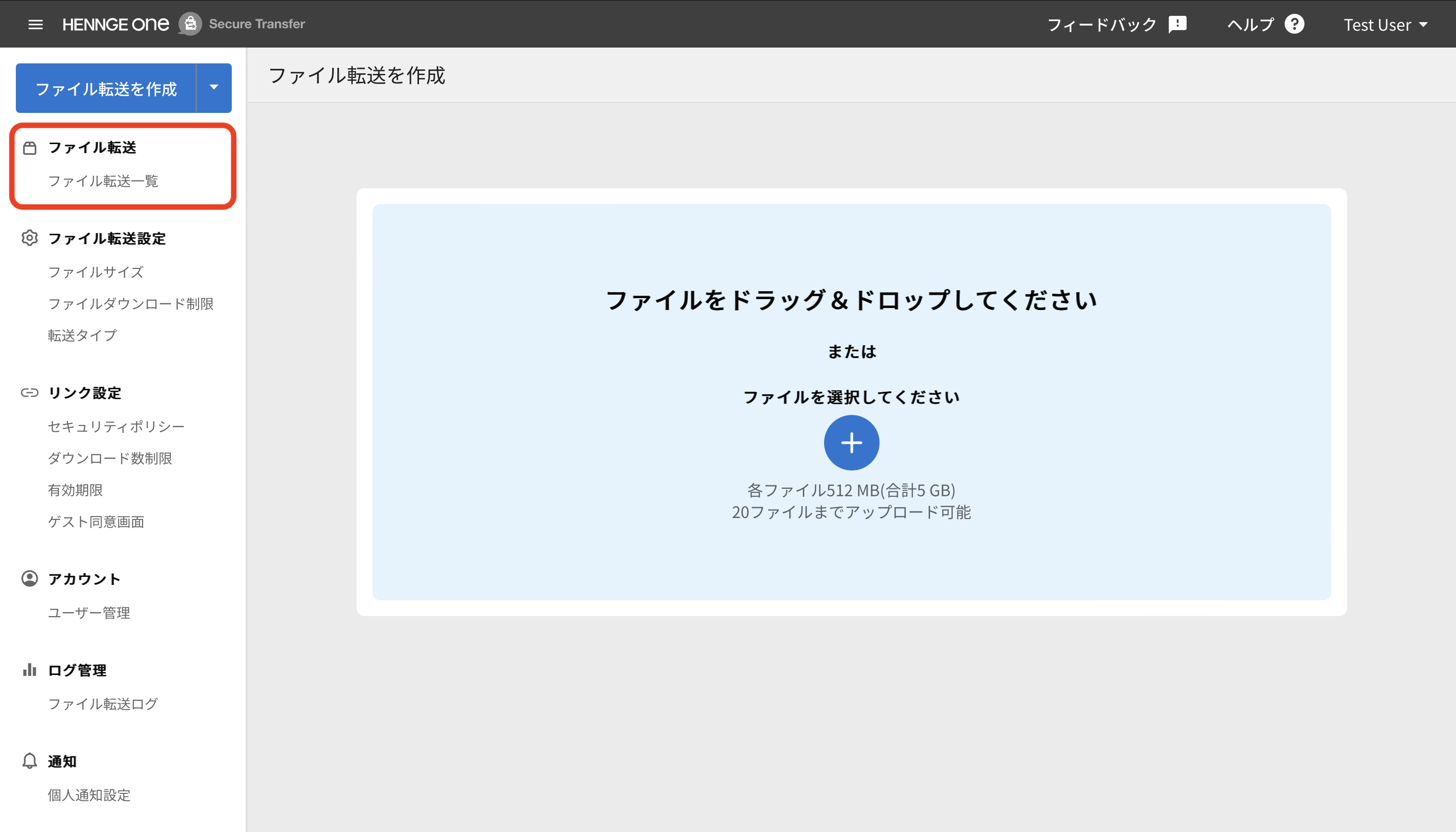Screen dimensions: 1456x832
Task: Open the ファイルサイズ settings
Action: click(x=96, y=272)
